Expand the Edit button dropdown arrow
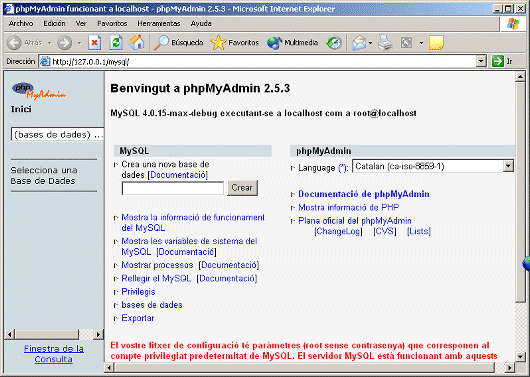This screenshot has width=530, height=377. pos(421,43)
